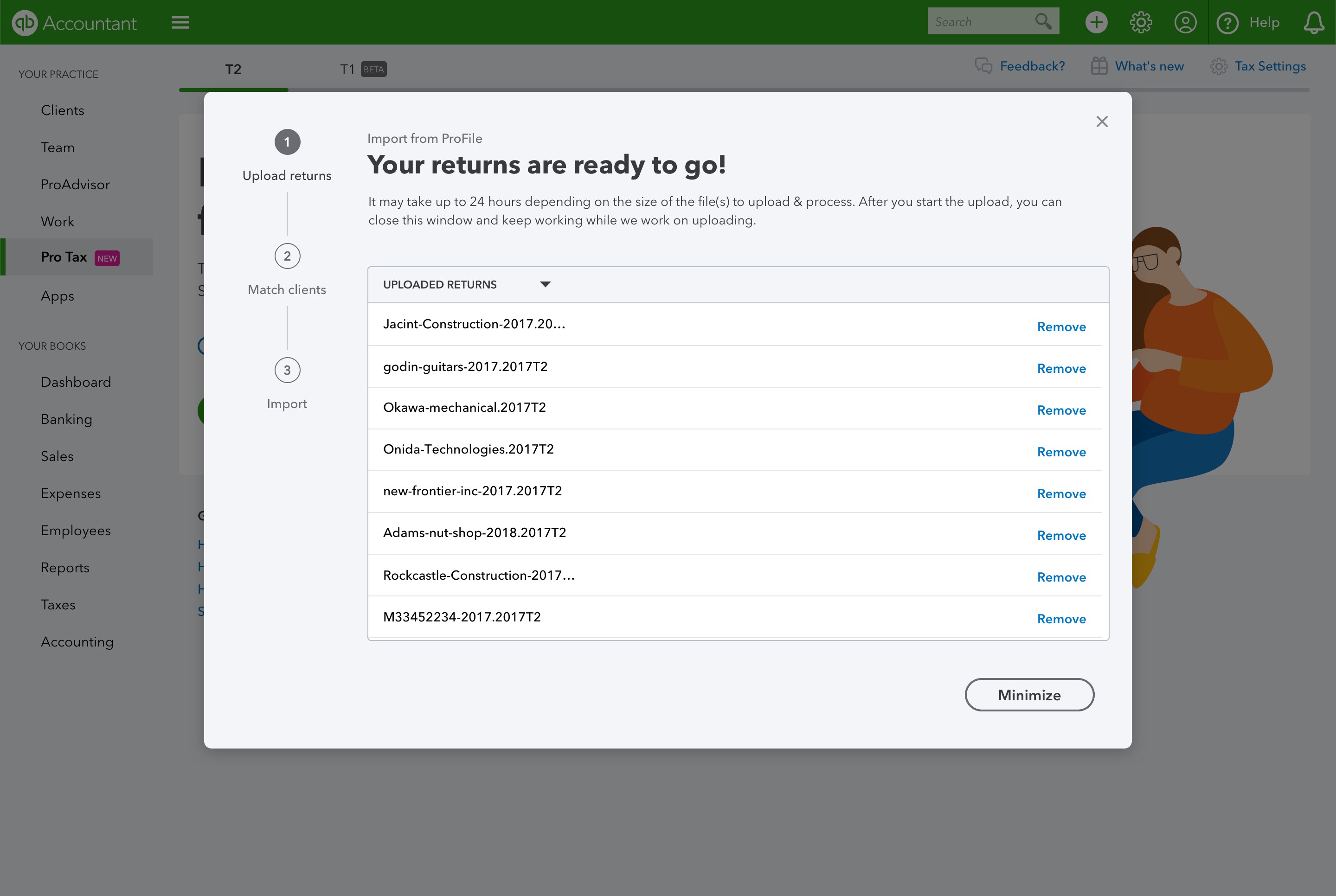
Task: Remove the new-frontier-inc-2017 return
Action: (x=1061, y=494)
